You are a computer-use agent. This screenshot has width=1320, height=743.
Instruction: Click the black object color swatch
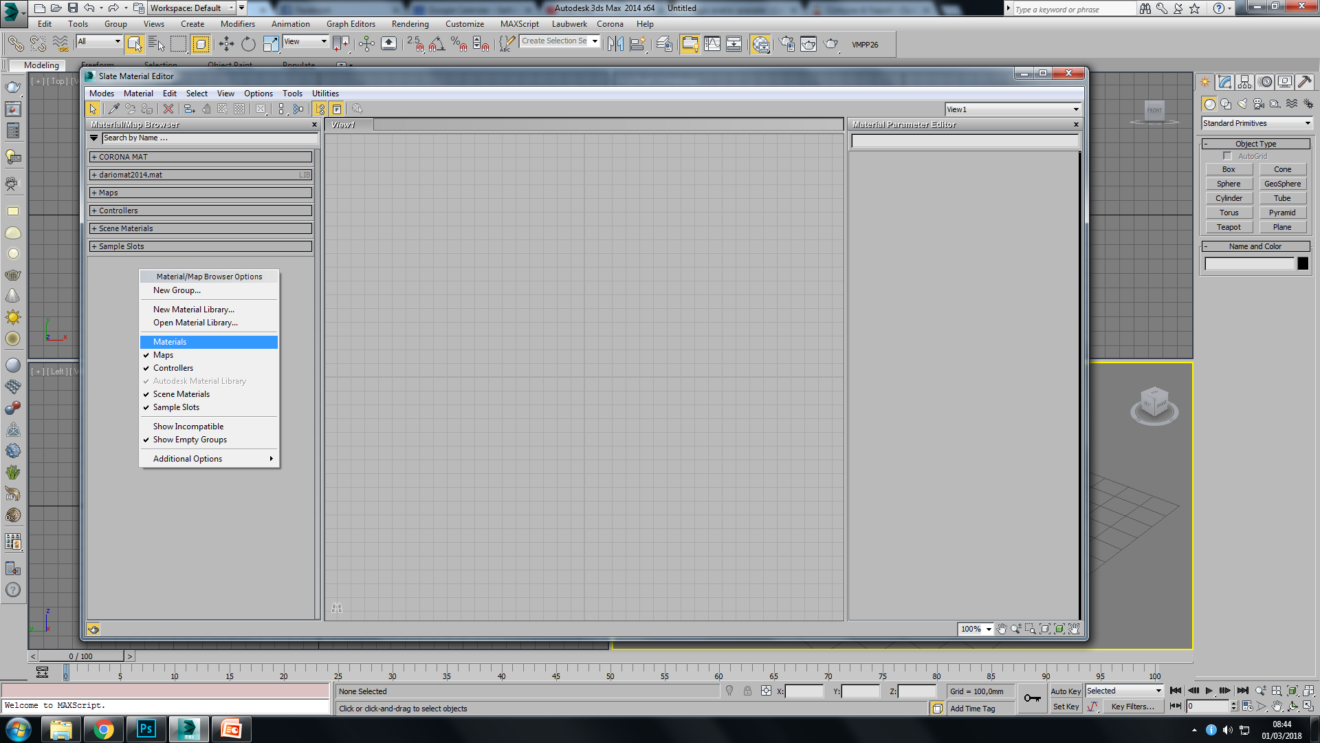tap(1303, 264)
